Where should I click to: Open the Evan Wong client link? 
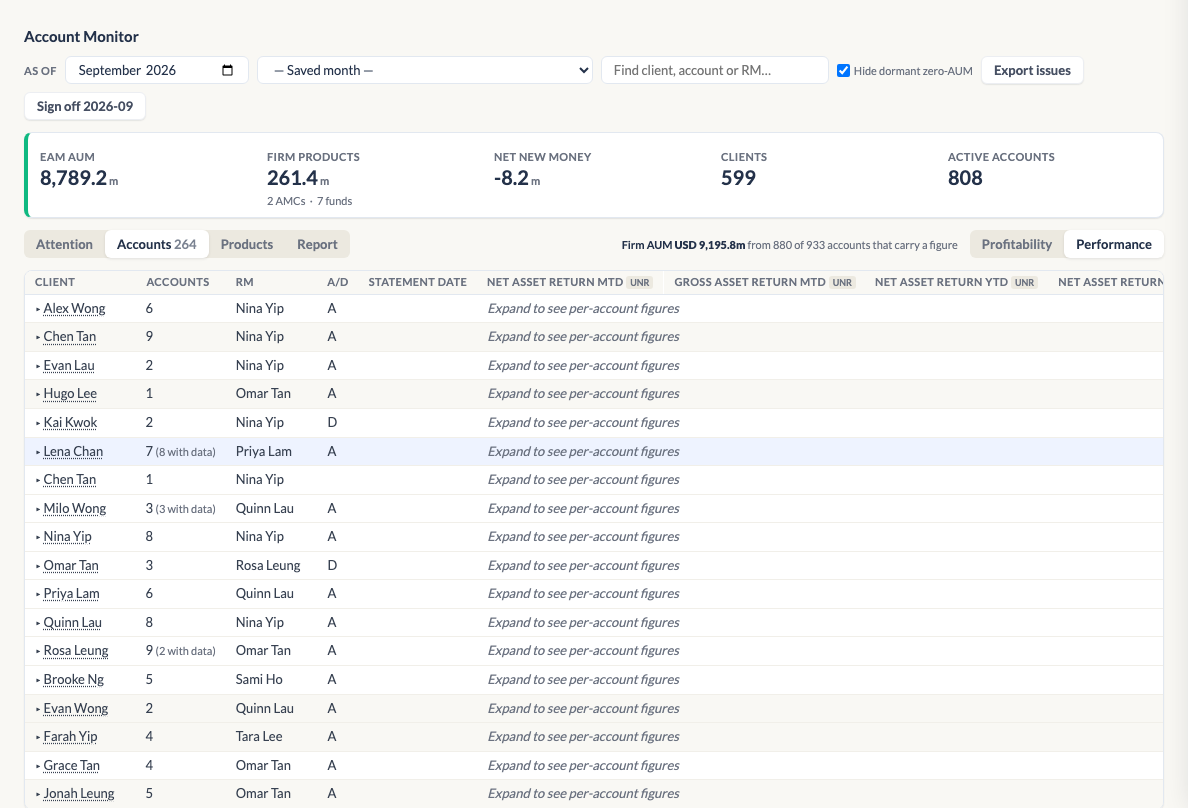76,708
